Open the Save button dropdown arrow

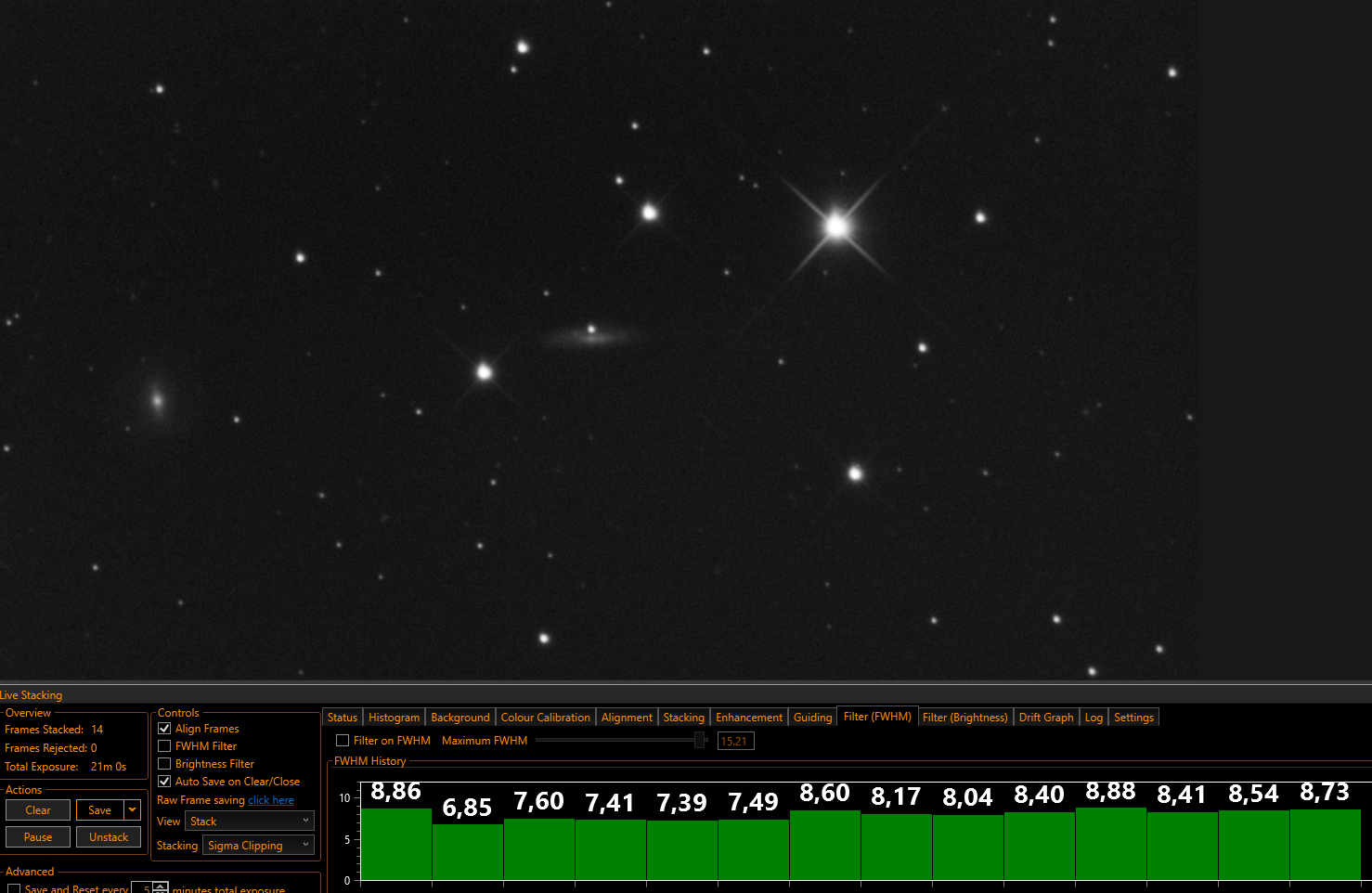click(x=133, y=810)
